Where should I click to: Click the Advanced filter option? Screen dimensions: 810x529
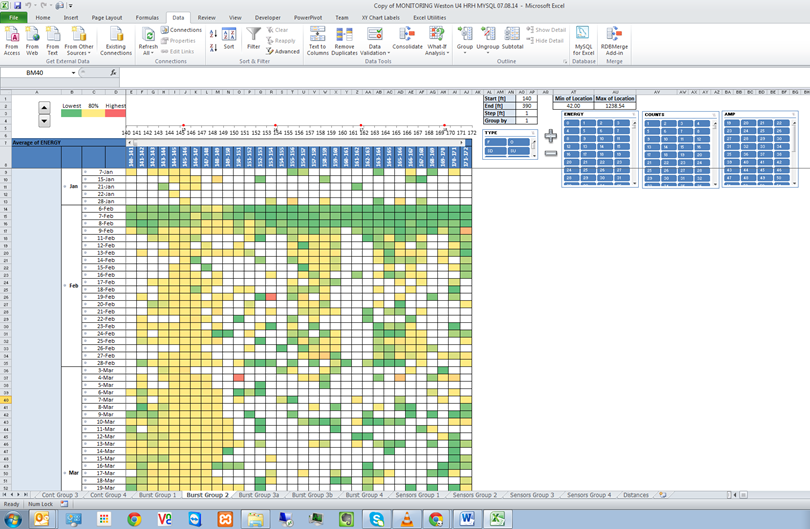(283, 51)
